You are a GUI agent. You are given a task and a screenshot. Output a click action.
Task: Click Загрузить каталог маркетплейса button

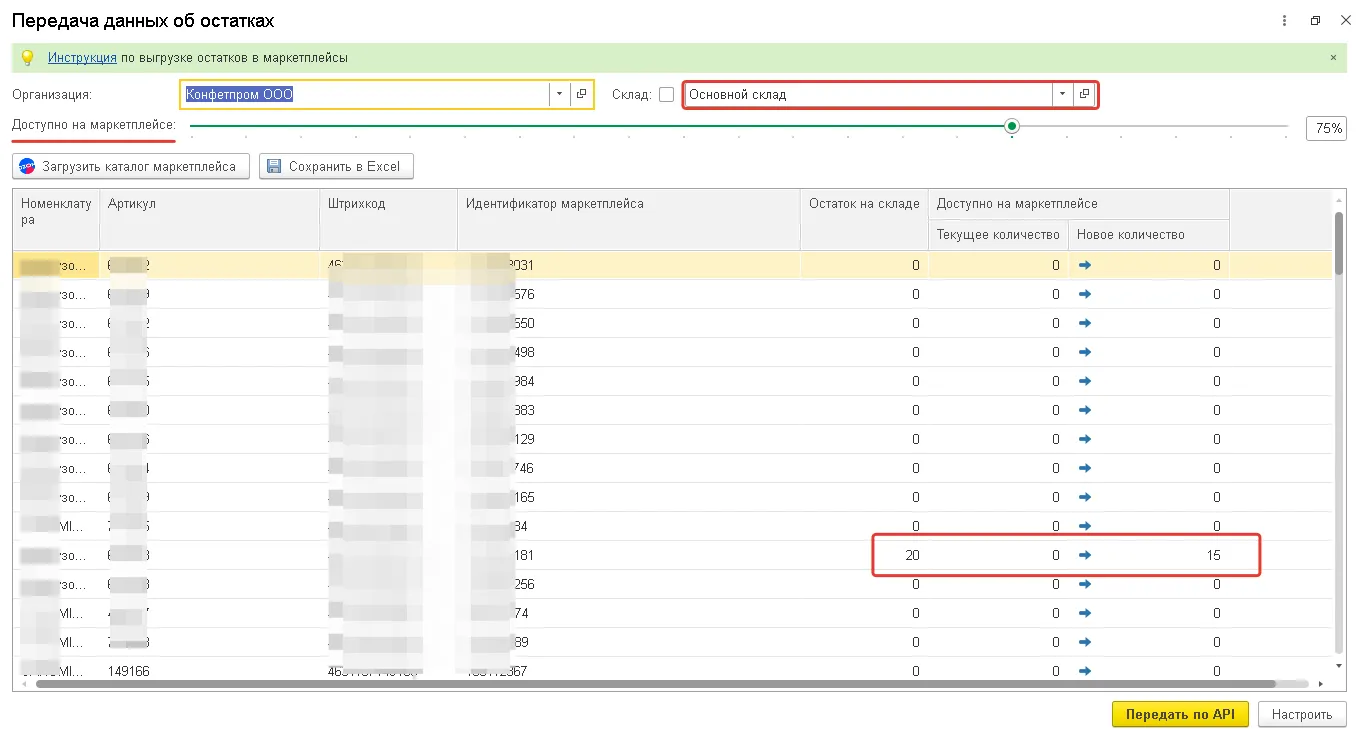130,166
